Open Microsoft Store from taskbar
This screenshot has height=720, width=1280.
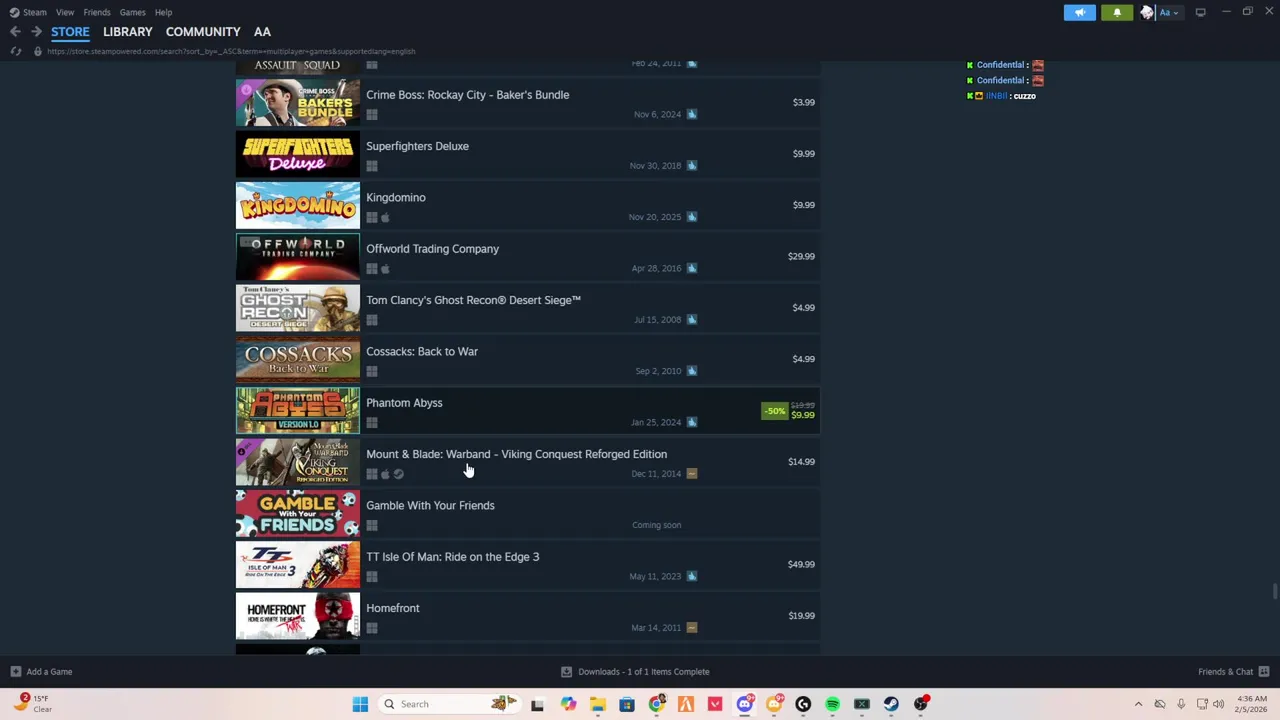pos(627,704)
